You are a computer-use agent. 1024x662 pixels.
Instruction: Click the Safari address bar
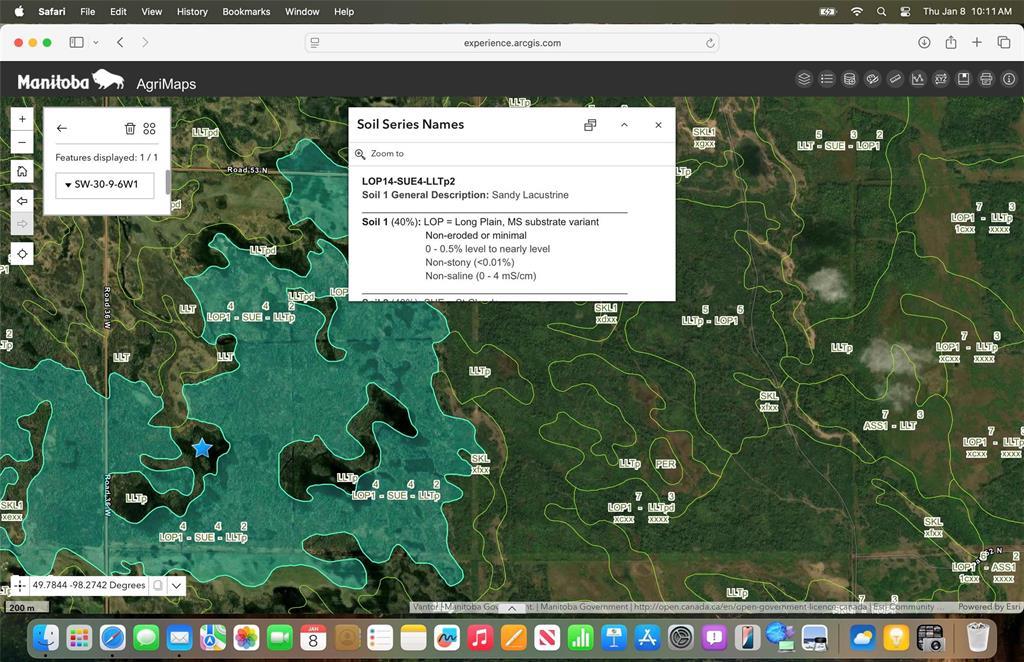(x=511, y=43)
